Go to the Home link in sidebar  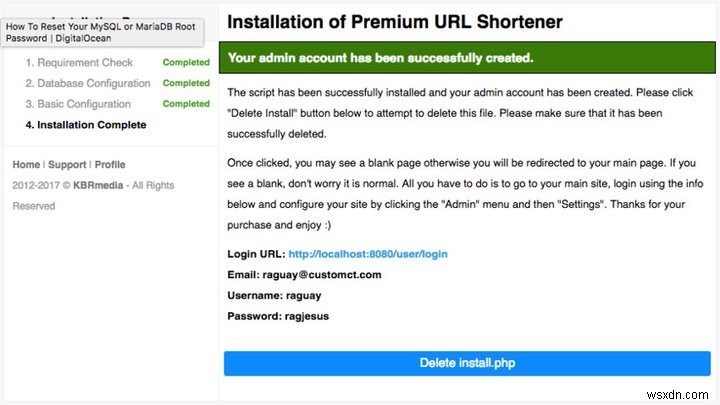(26, 165)
